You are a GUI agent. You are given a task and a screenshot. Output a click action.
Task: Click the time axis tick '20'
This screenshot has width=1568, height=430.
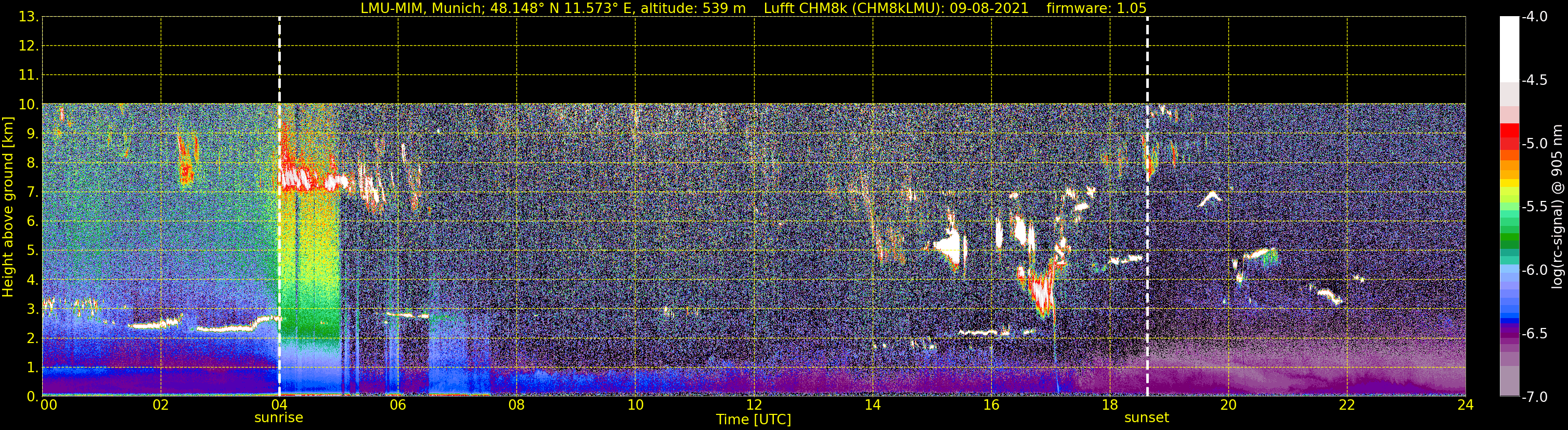[x=1228, y=405]
